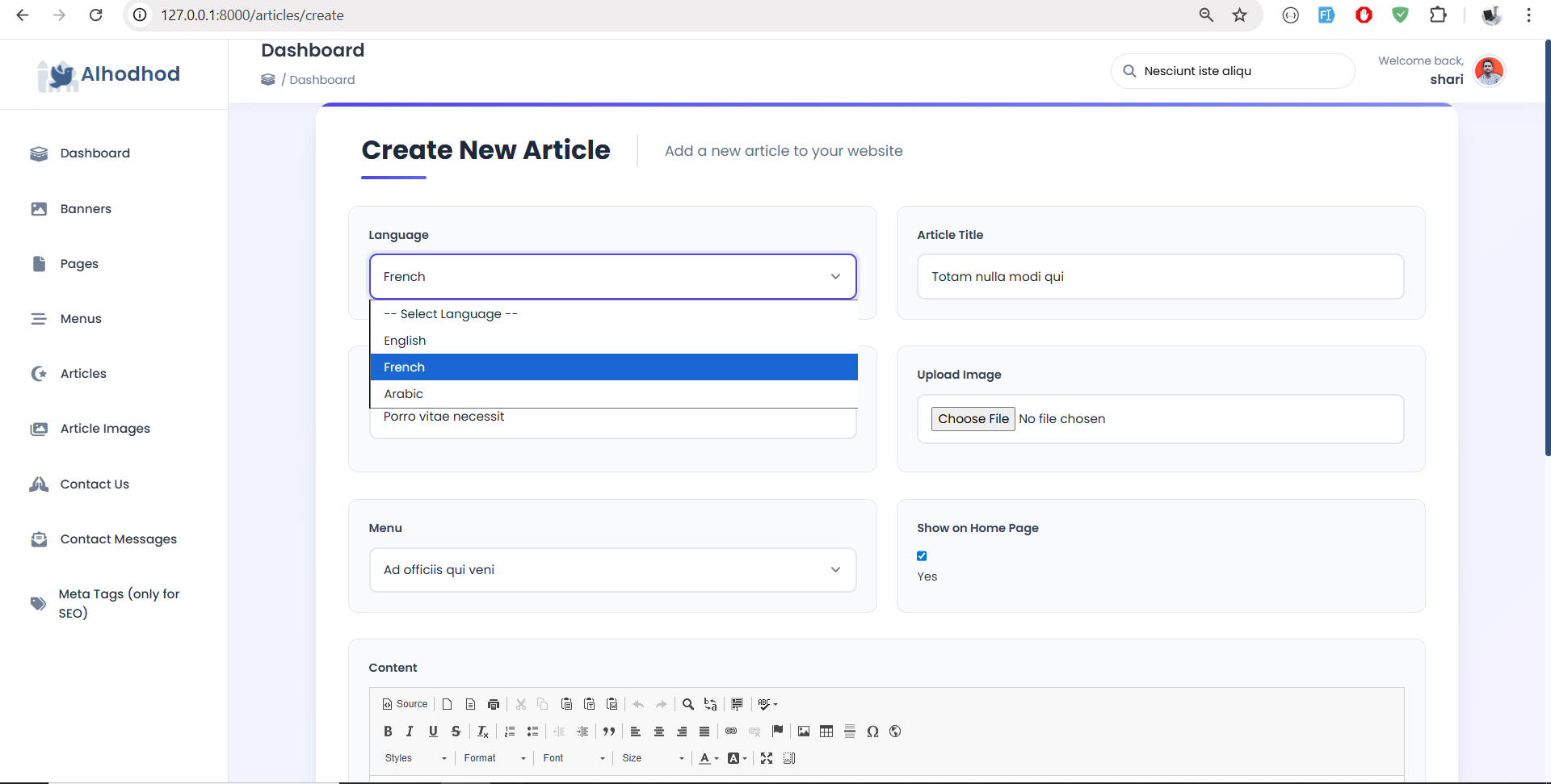Uncheck the Show on Home Page checkbox
The height and width of the screenshot is (784, 1551).
(x=922, y=556)
